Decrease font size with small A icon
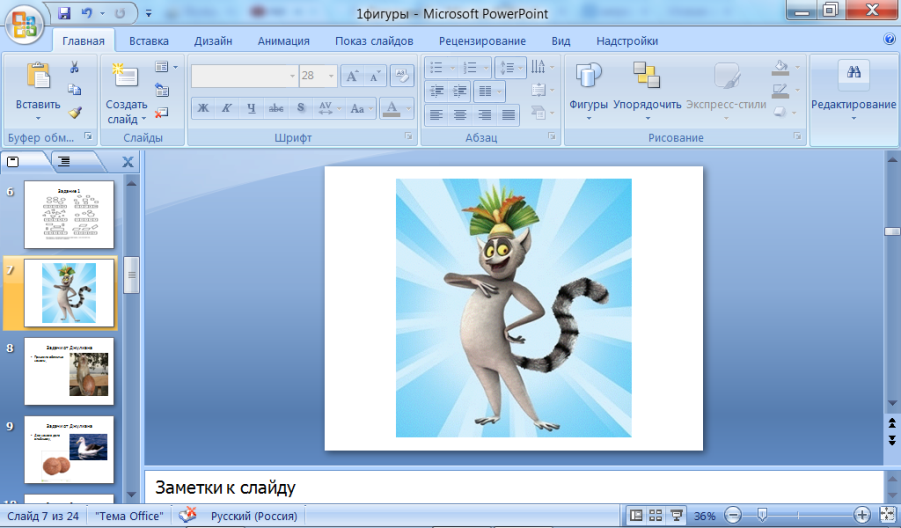The width and height of the screenshot is (901, 528). 375,76
